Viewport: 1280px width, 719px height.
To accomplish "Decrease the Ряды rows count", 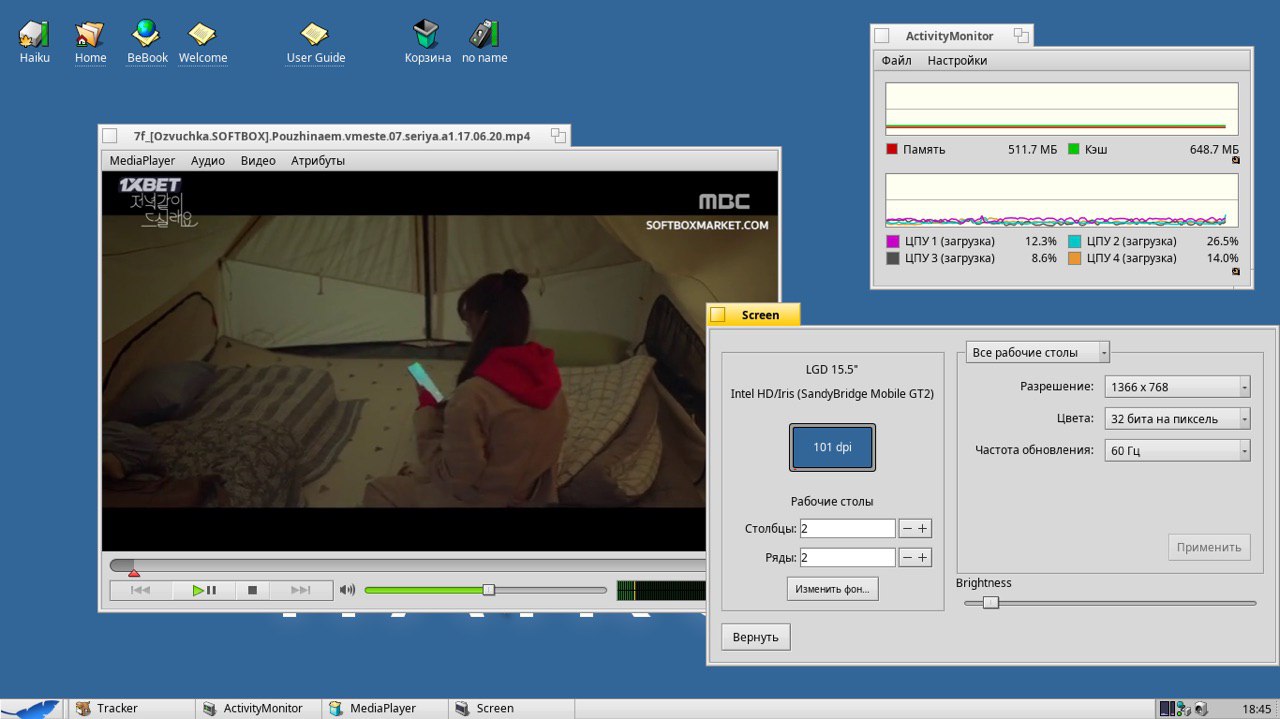I will [907, 558].
